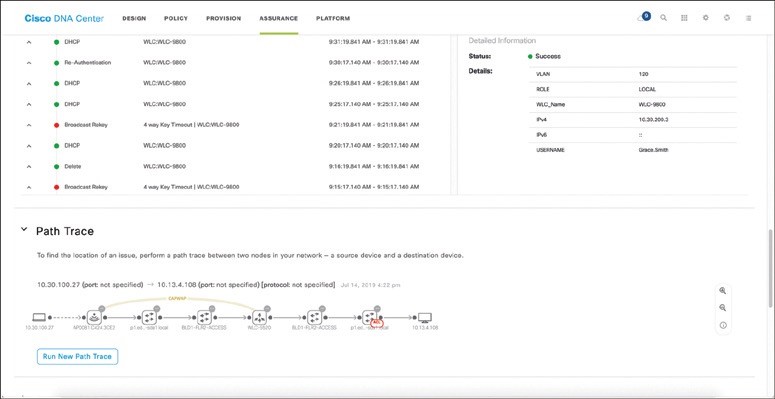Select the WLC-5520 node in path trace
775x399 pixels.
click(x=259, y=317)
